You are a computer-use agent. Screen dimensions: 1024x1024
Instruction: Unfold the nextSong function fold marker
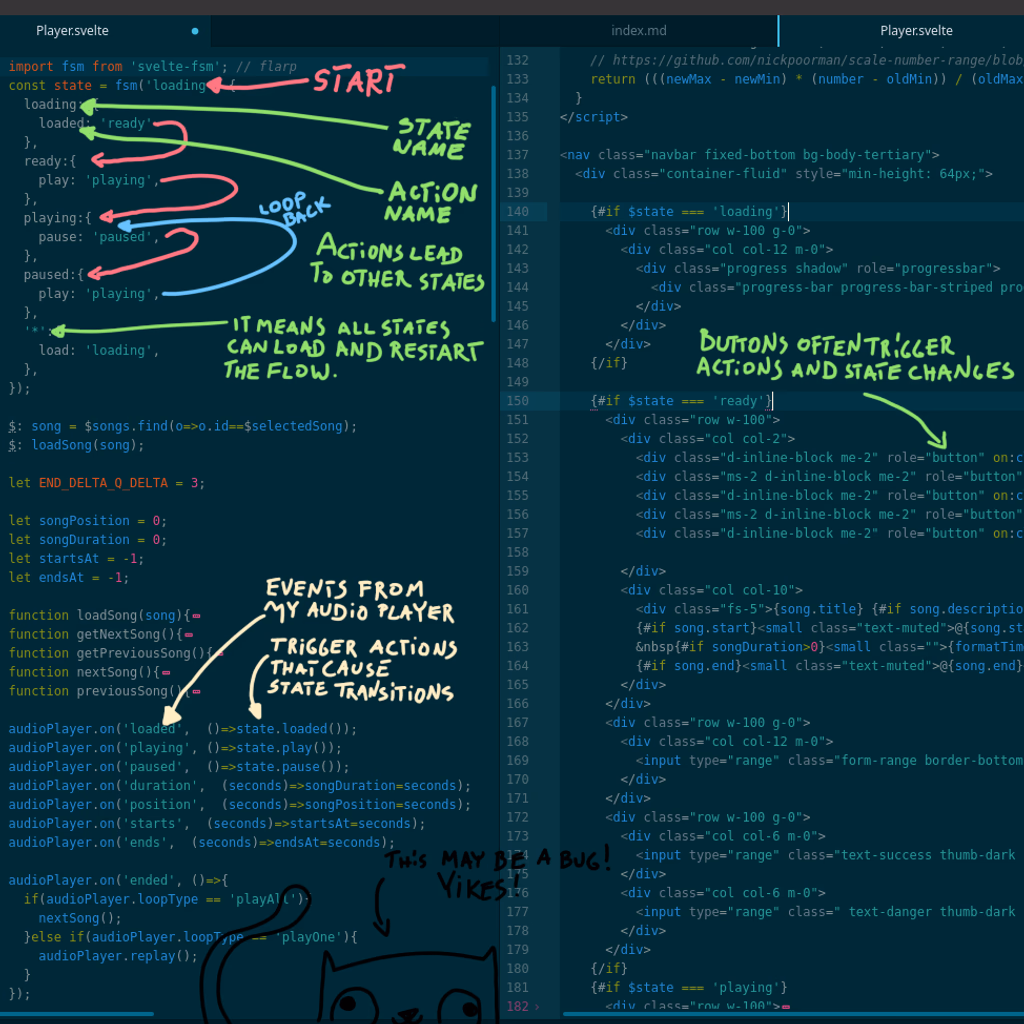165,673
